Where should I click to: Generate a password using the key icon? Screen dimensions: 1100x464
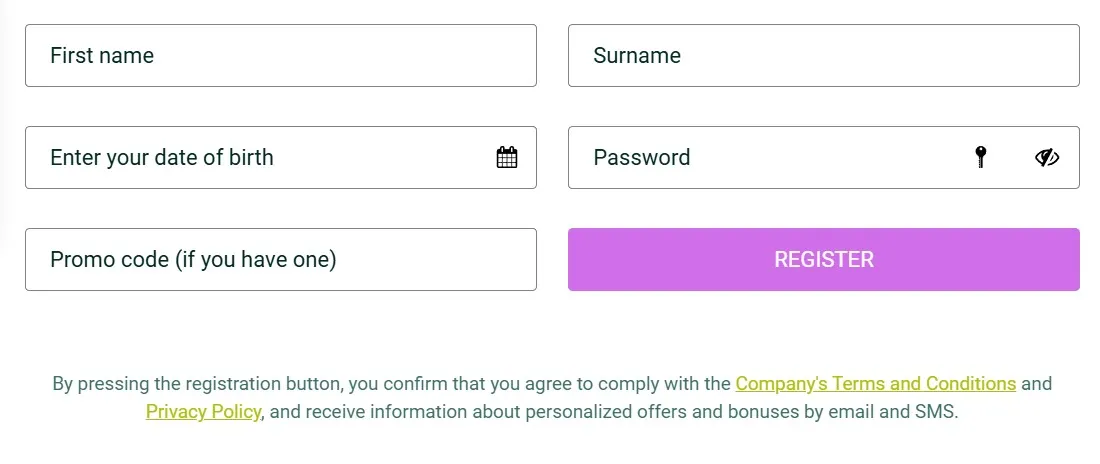click(981, 157)
